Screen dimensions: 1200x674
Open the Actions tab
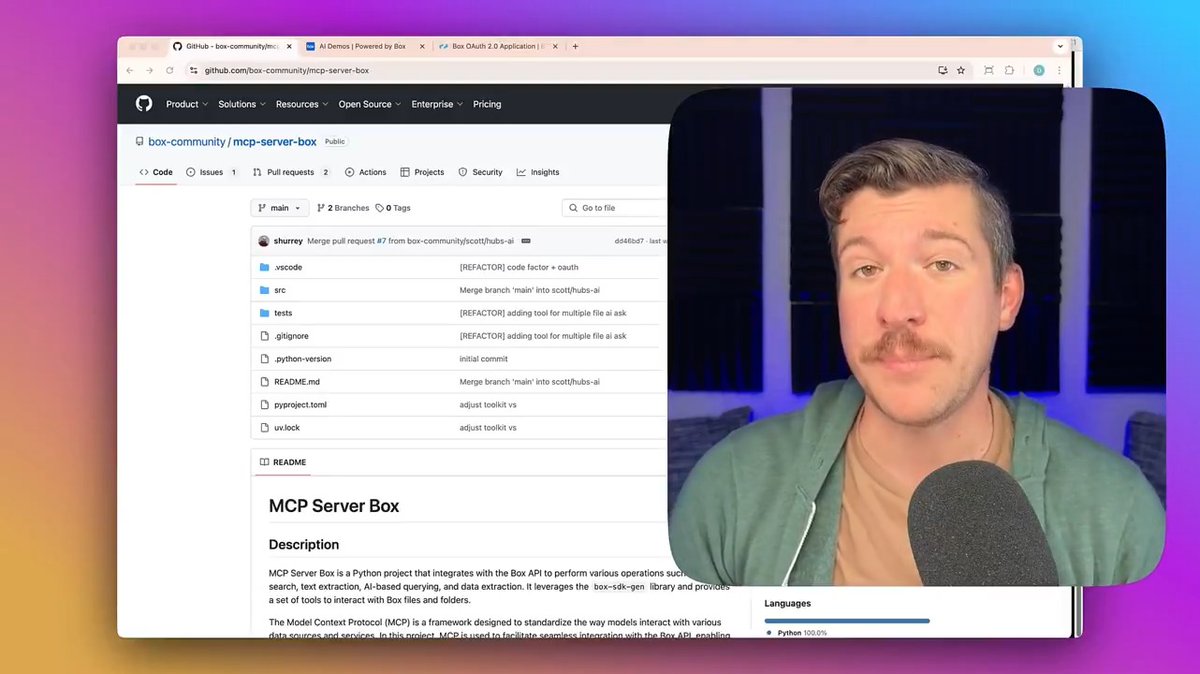coord(365,172)
